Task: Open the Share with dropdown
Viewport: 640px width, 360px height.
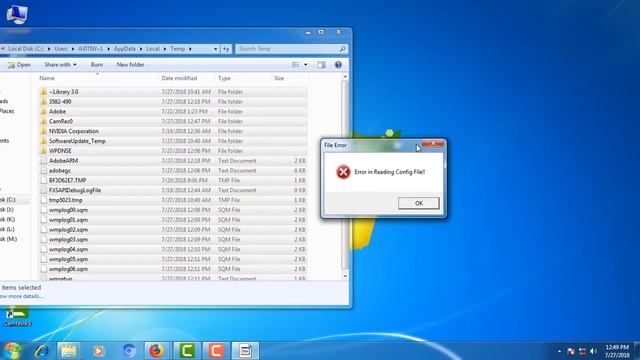Action: [x=60, y=64]
